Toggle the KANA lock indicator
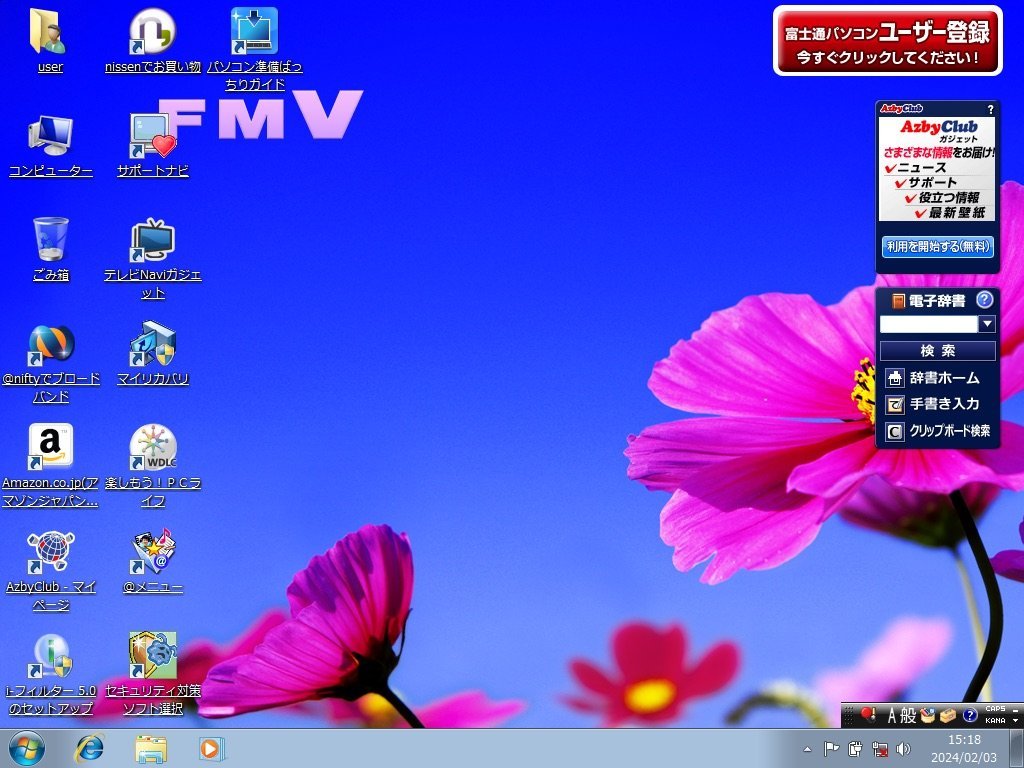The height and width of the screenshot is (768, 1024). coord(995,720)
